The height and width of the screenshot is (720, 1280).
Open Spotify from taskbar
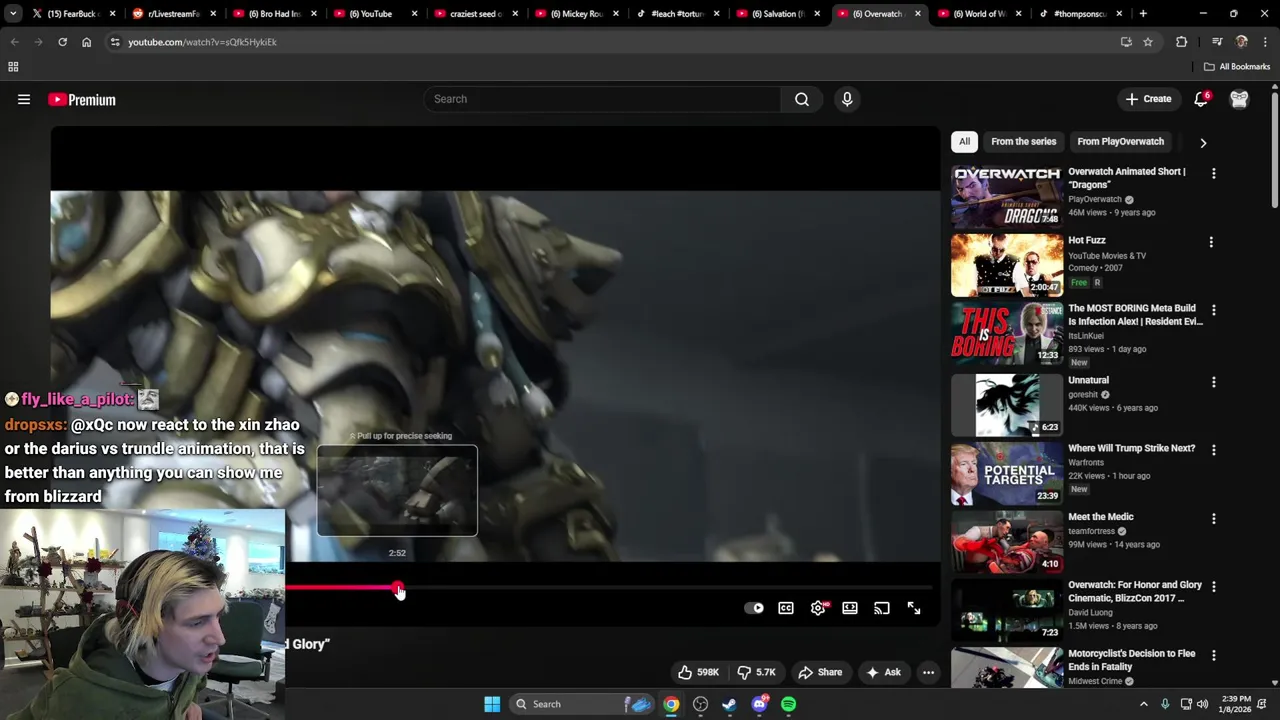[788, 704]
